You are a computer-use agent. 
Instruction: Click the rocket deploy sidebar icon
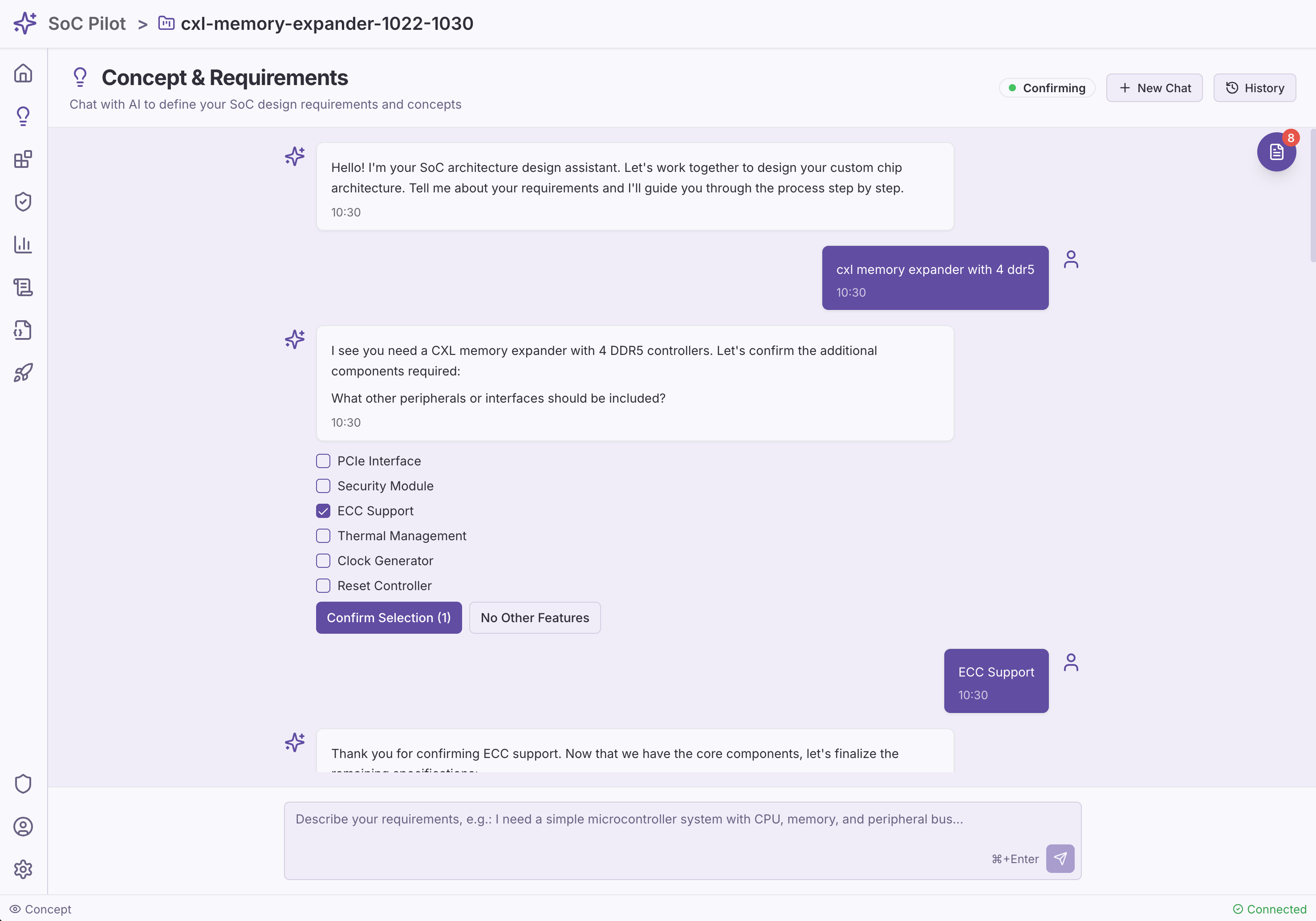tap(23, 373)
